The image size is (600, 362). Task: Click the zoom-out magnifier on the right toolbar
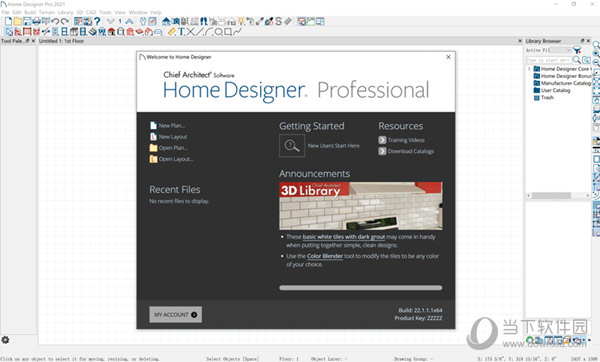click(596, 63)
